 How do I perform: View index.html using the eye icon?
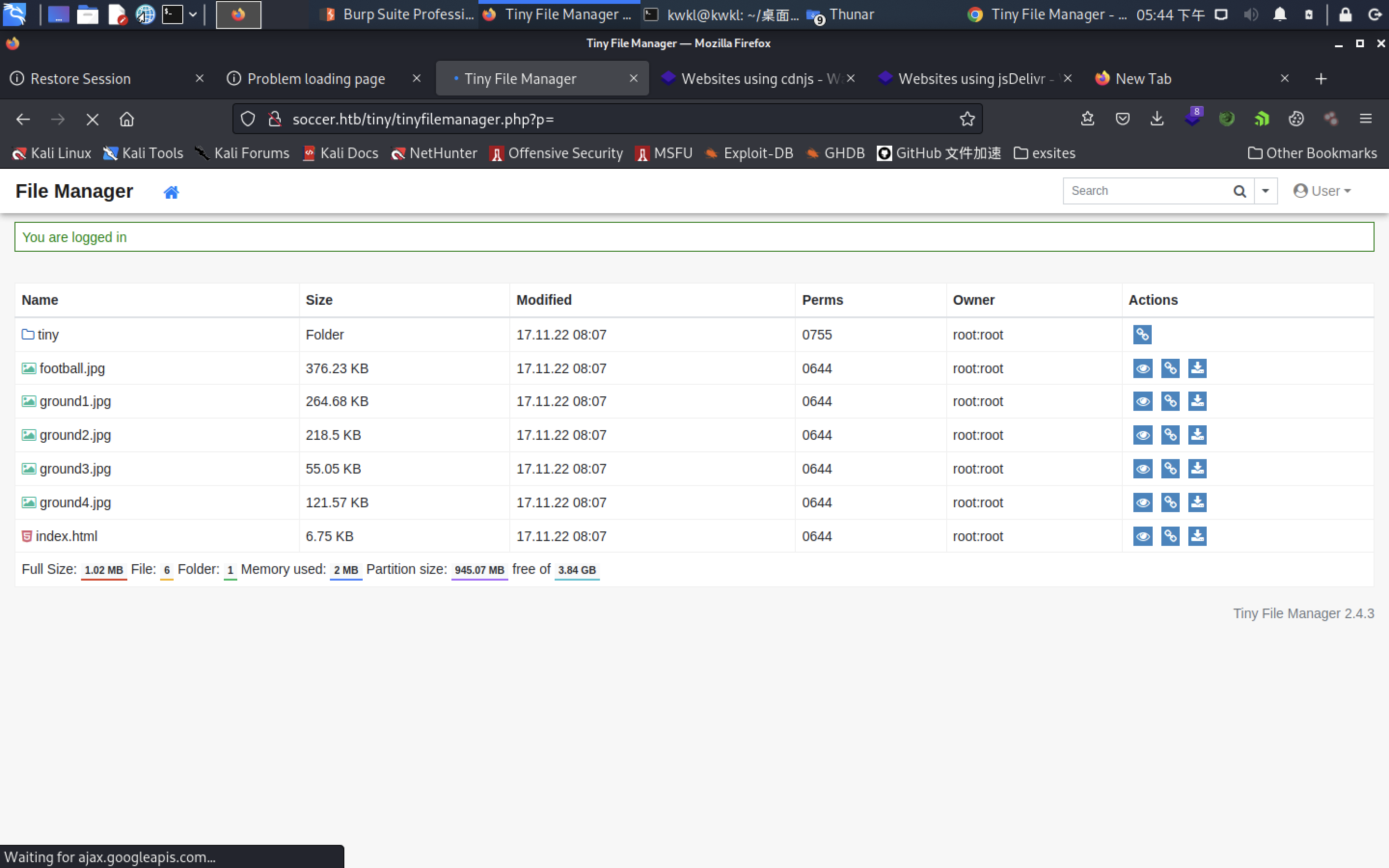coord(1142,536)
